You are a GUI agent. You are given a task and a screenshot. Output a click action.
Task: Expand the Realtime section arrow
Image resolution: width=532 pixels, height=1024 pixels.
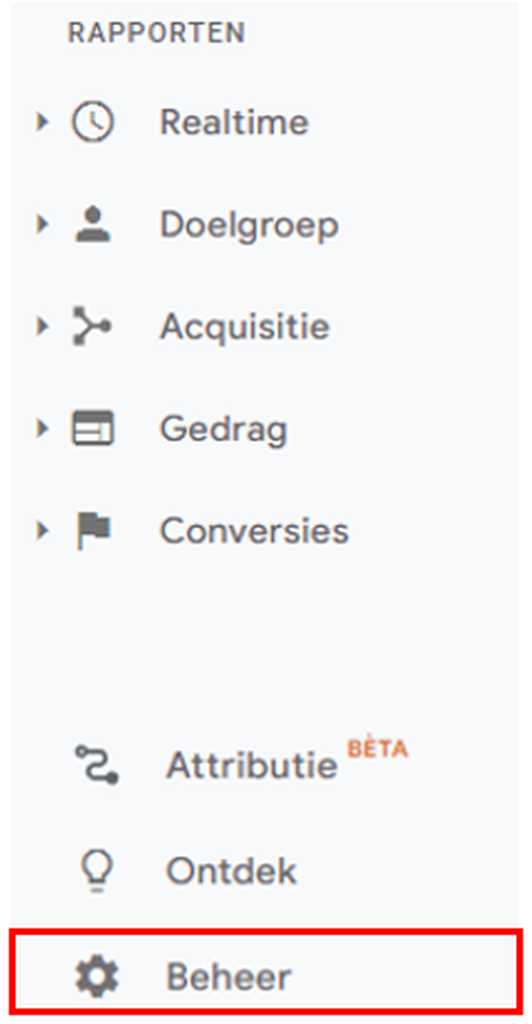point(42,122)
